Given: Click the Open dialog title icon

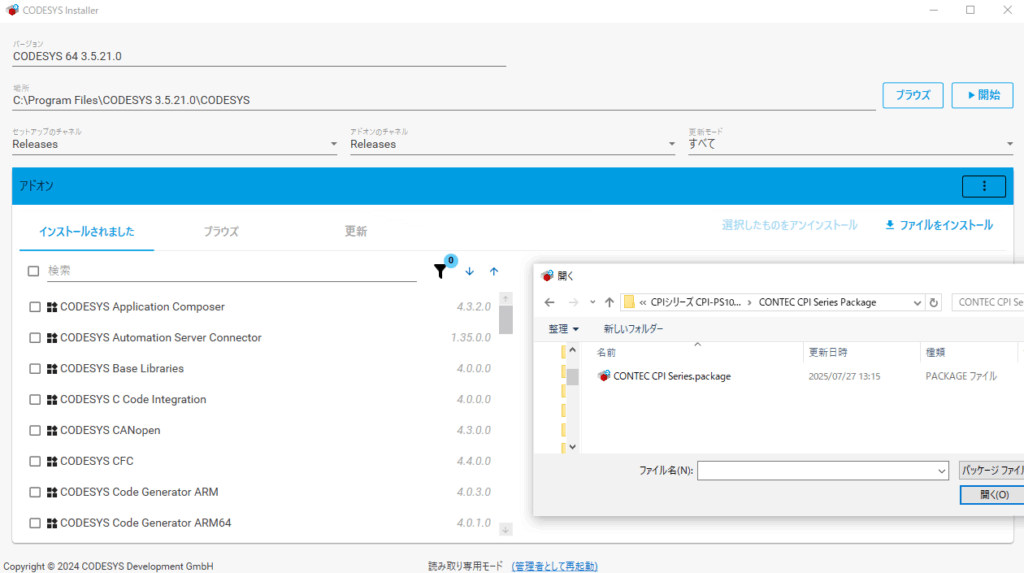Looking at the screenshot, I should 547,276.
